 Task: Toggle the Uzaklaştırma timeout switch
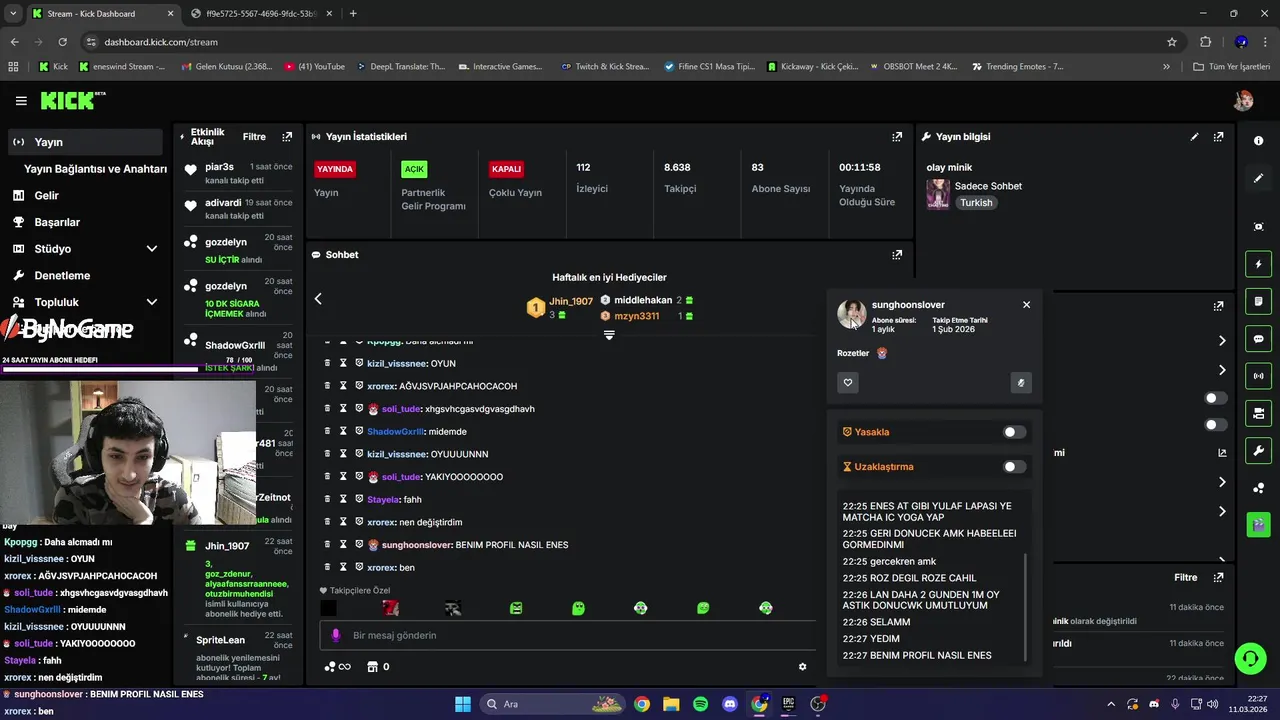click(1014, 467)
